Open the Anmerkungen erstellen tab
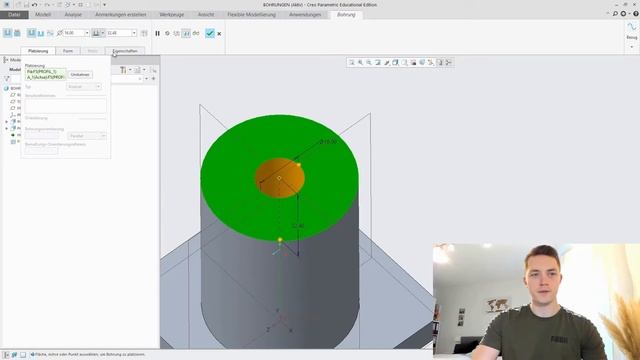Viewport: 640px width, 360px height. (120, 15)
